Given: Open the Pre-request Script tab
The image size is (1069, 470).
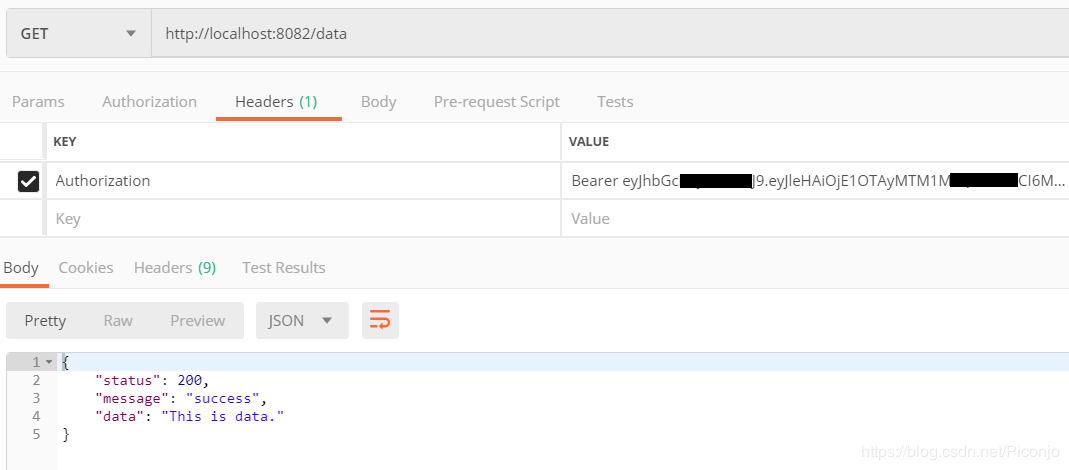Looking at the screenshot, I should (x=496, y=101).
